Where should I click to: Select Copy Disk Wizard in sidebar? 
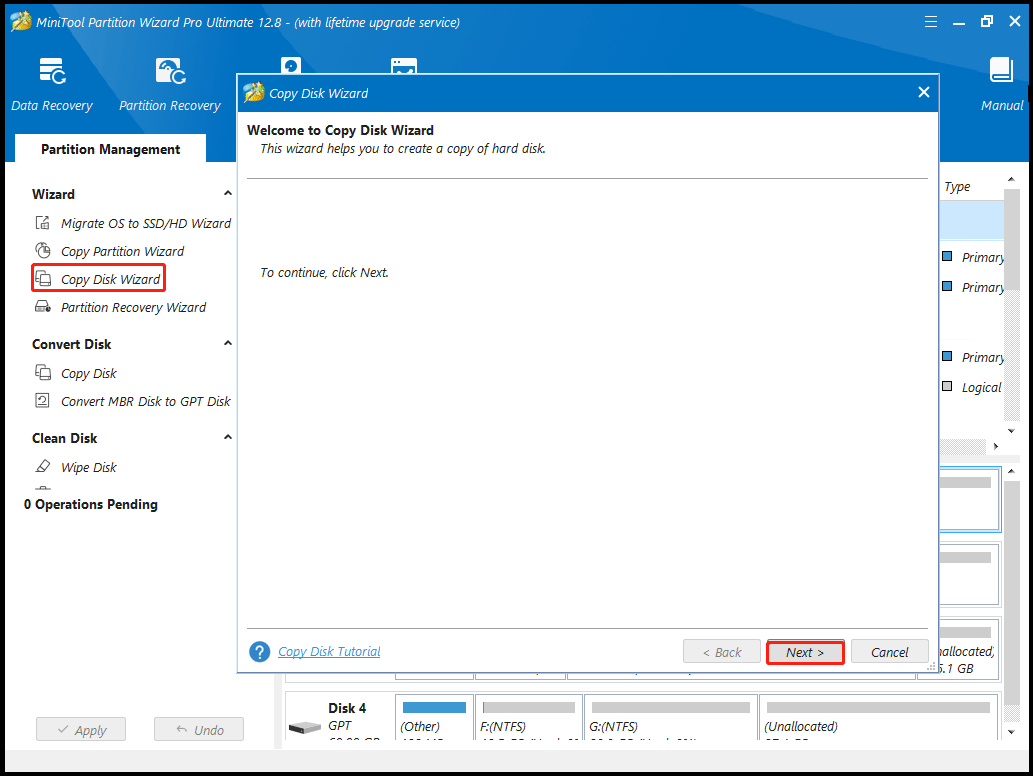[x=110, y=279]
